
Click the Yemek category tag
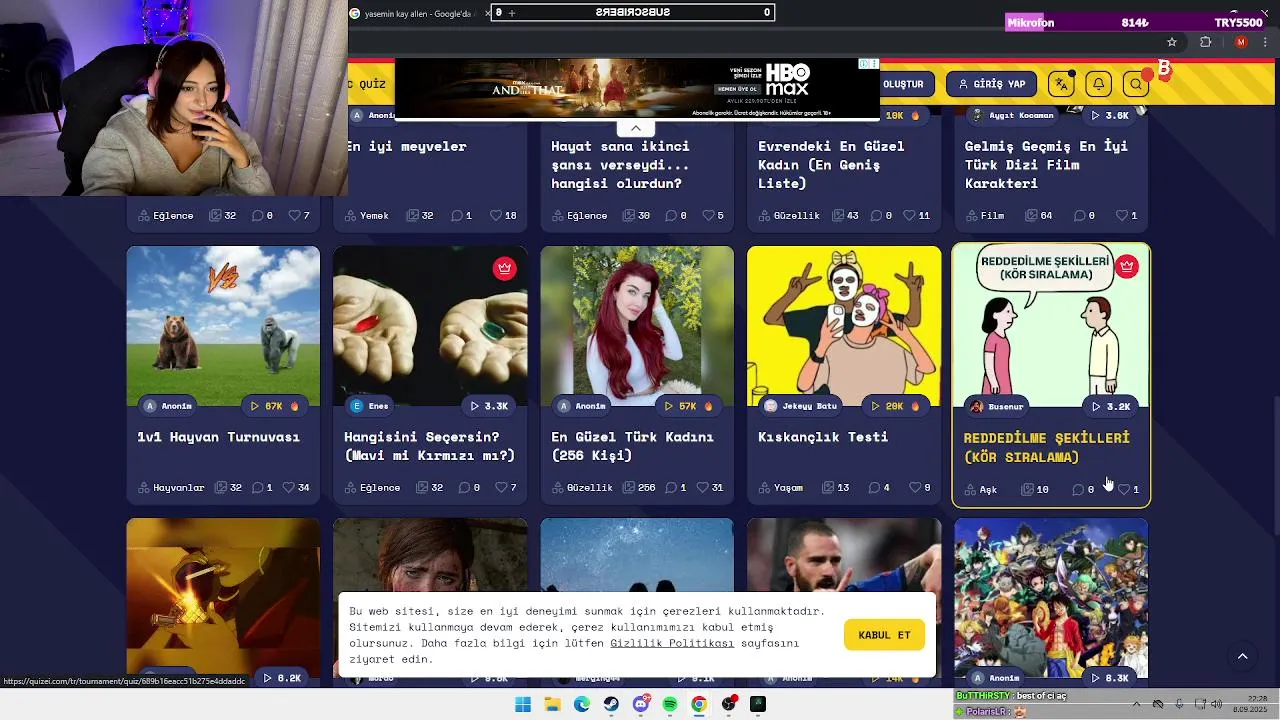(366, 215)
